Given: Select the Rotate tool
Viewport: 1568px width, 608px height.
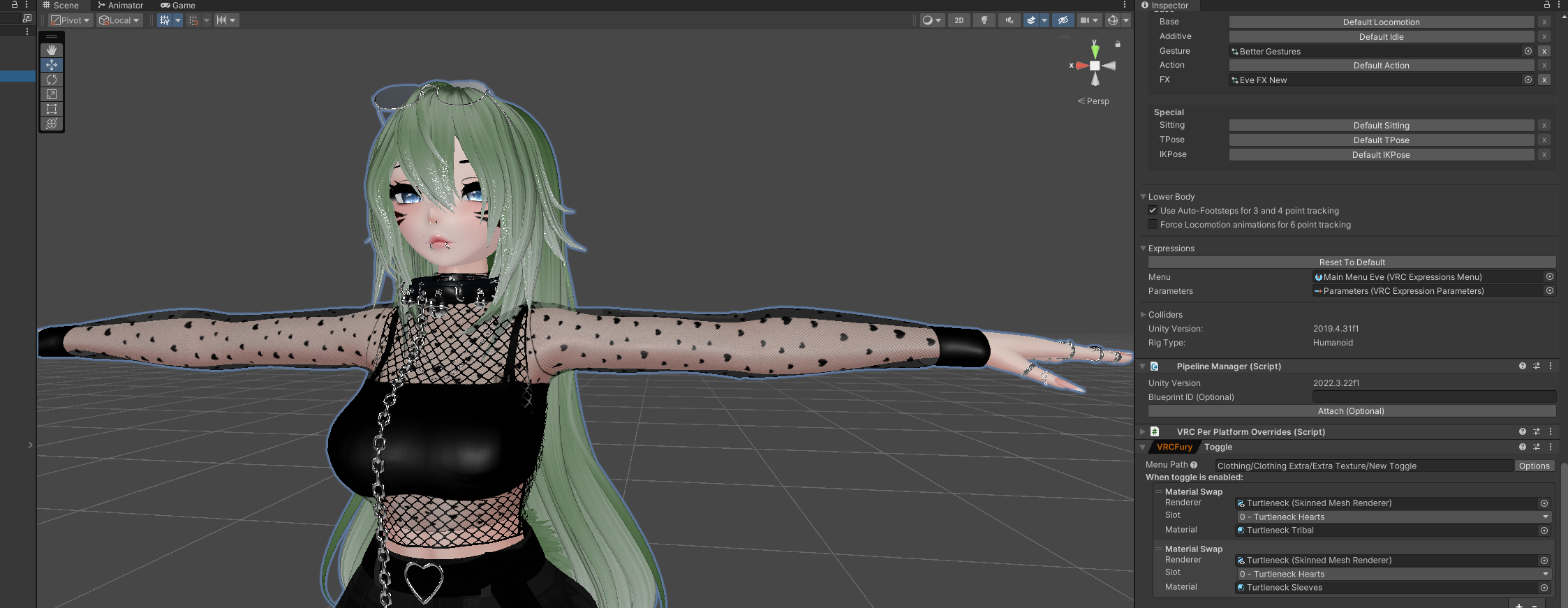Looking at the screenshot, I should (x=52, y=80).
